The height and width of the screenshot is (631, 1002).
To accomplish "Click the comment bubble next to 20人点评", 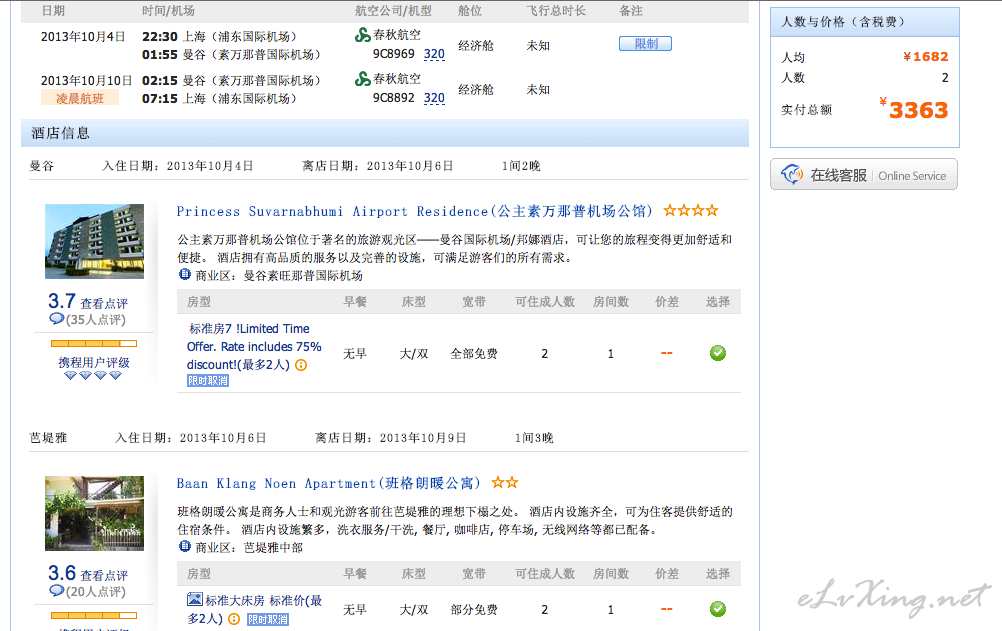I will pos(56,591).
